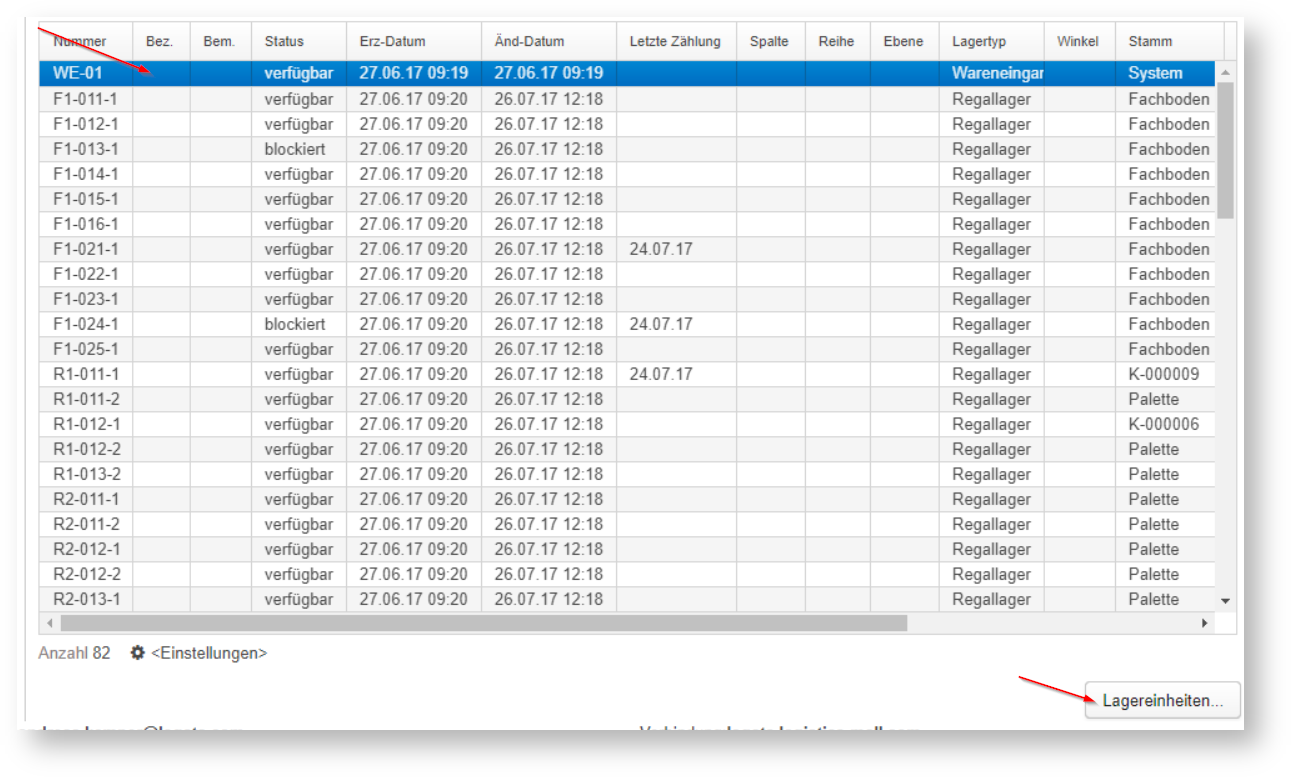Select row R1-013-2

point(627,474)
